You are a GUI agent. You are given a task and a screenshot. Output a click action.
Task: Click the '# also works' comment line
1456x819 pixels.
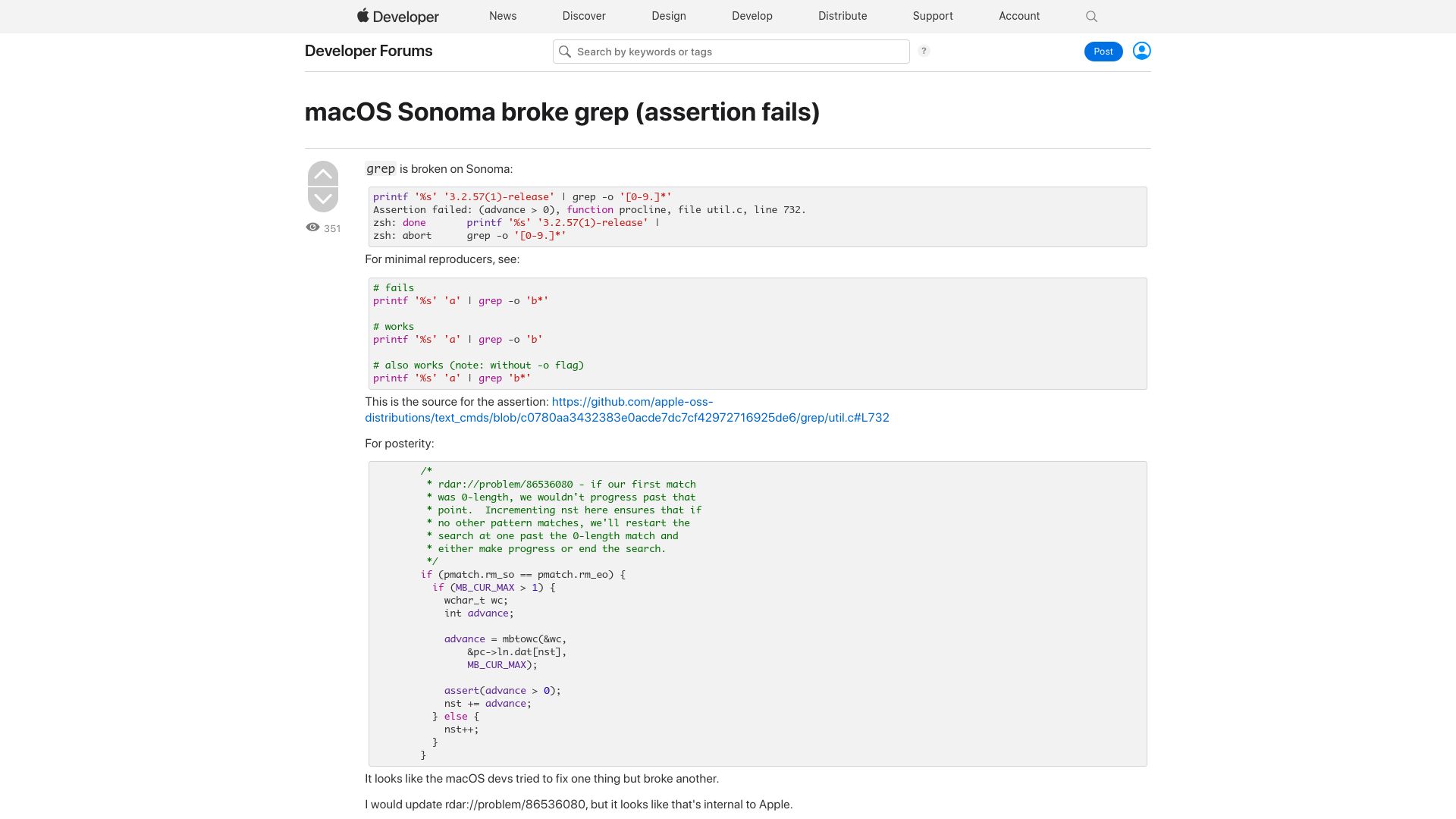coord(479,366)
